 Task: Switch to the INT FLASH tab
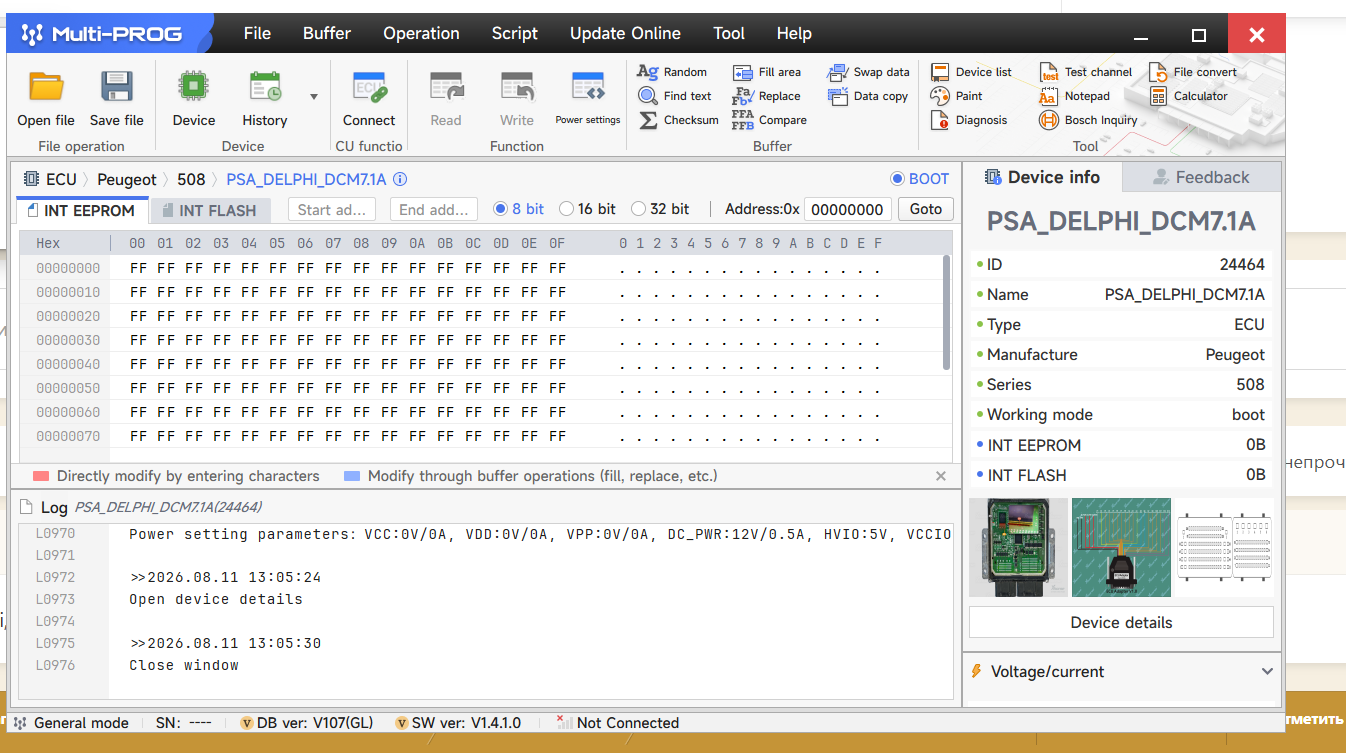[211, 210]
